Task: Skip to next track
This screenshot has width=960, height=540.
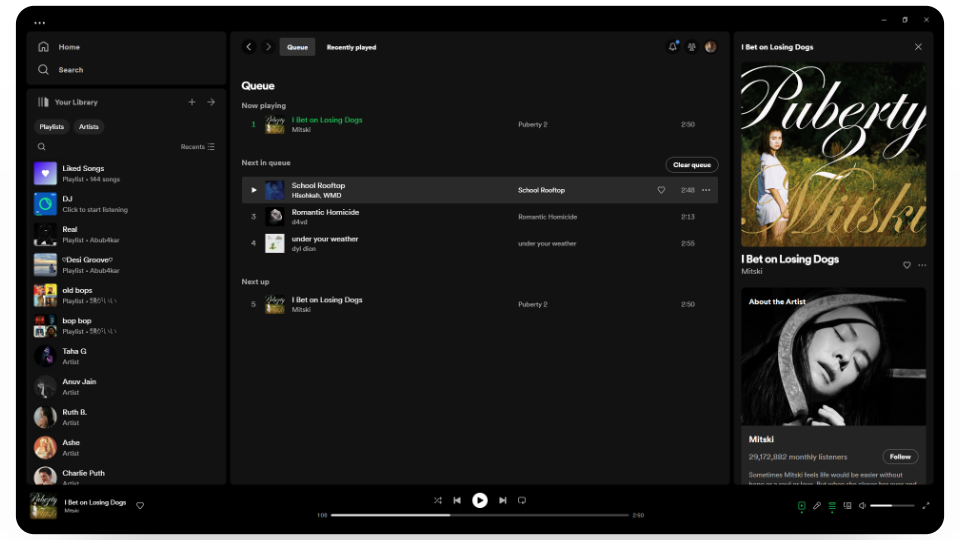Action: (503, 500)
